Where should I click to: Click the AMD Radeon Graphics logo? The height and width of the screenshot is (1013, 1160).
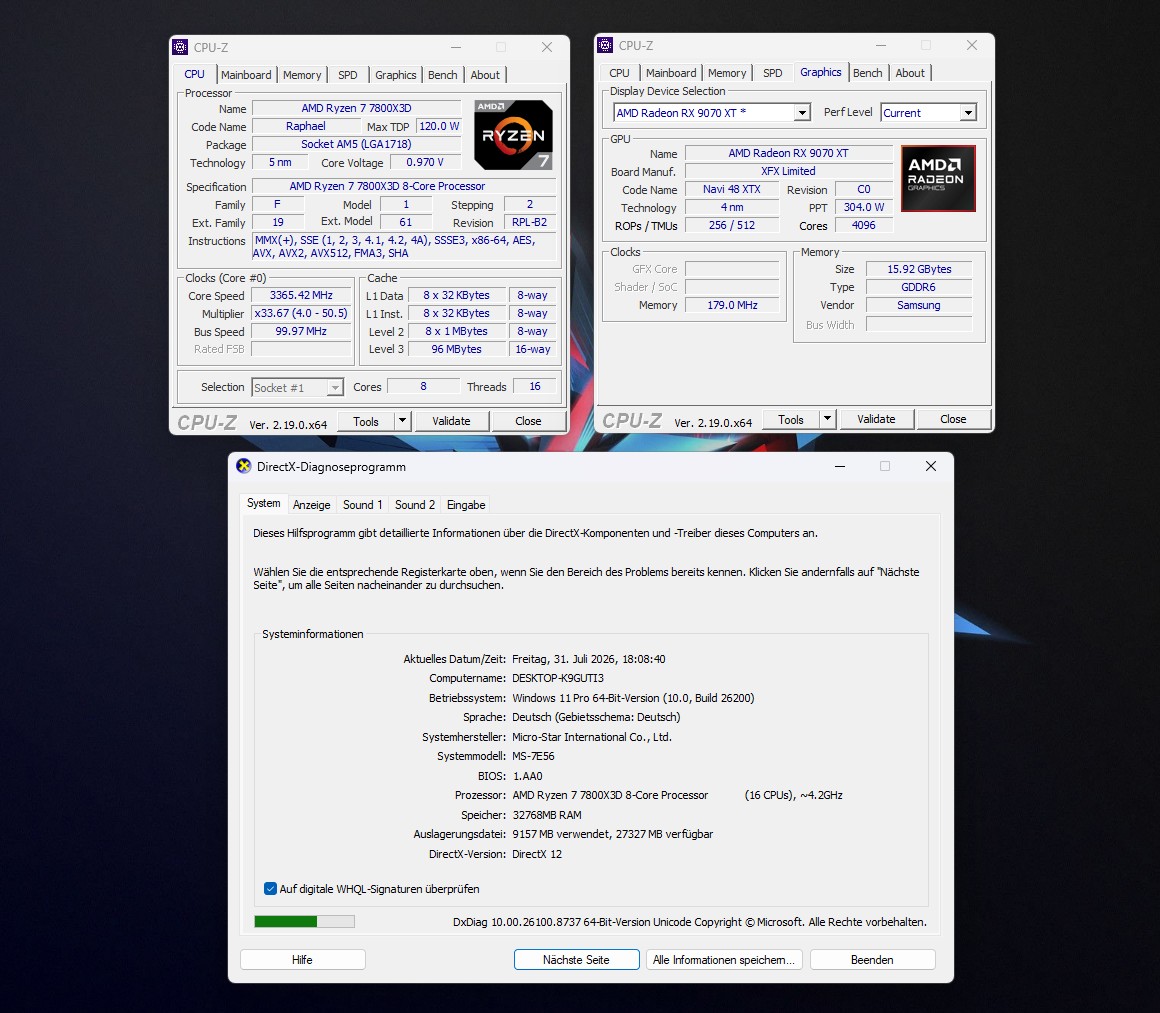[x=938, y=178]
